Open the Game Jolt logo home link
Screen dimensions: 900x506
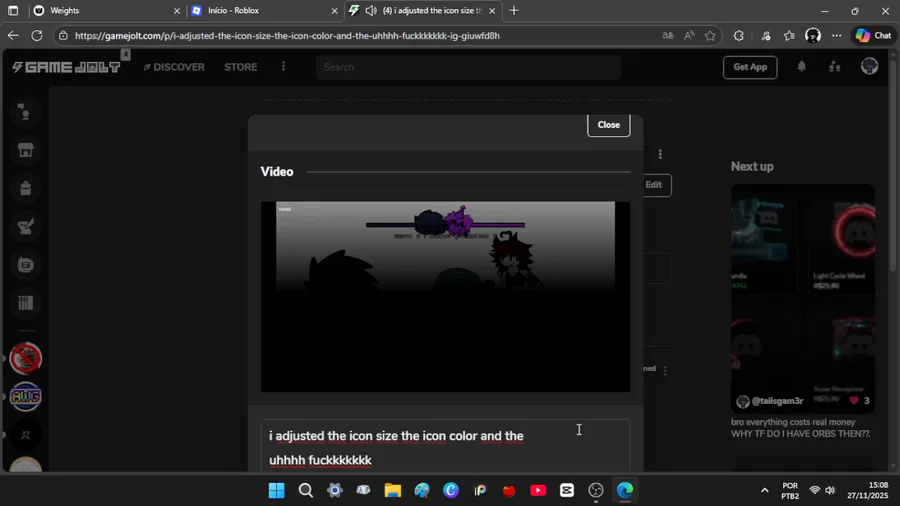click(x=66, y=67)
